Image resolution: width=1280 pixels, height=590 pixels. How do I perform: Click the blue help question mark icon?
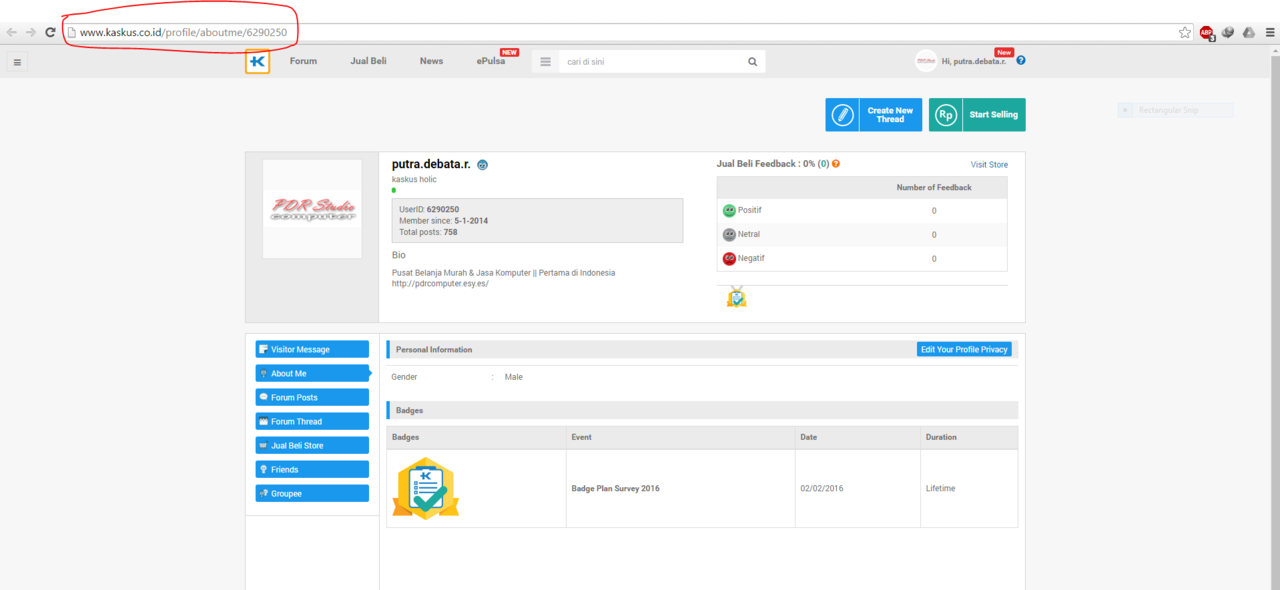click(1020, 60)
